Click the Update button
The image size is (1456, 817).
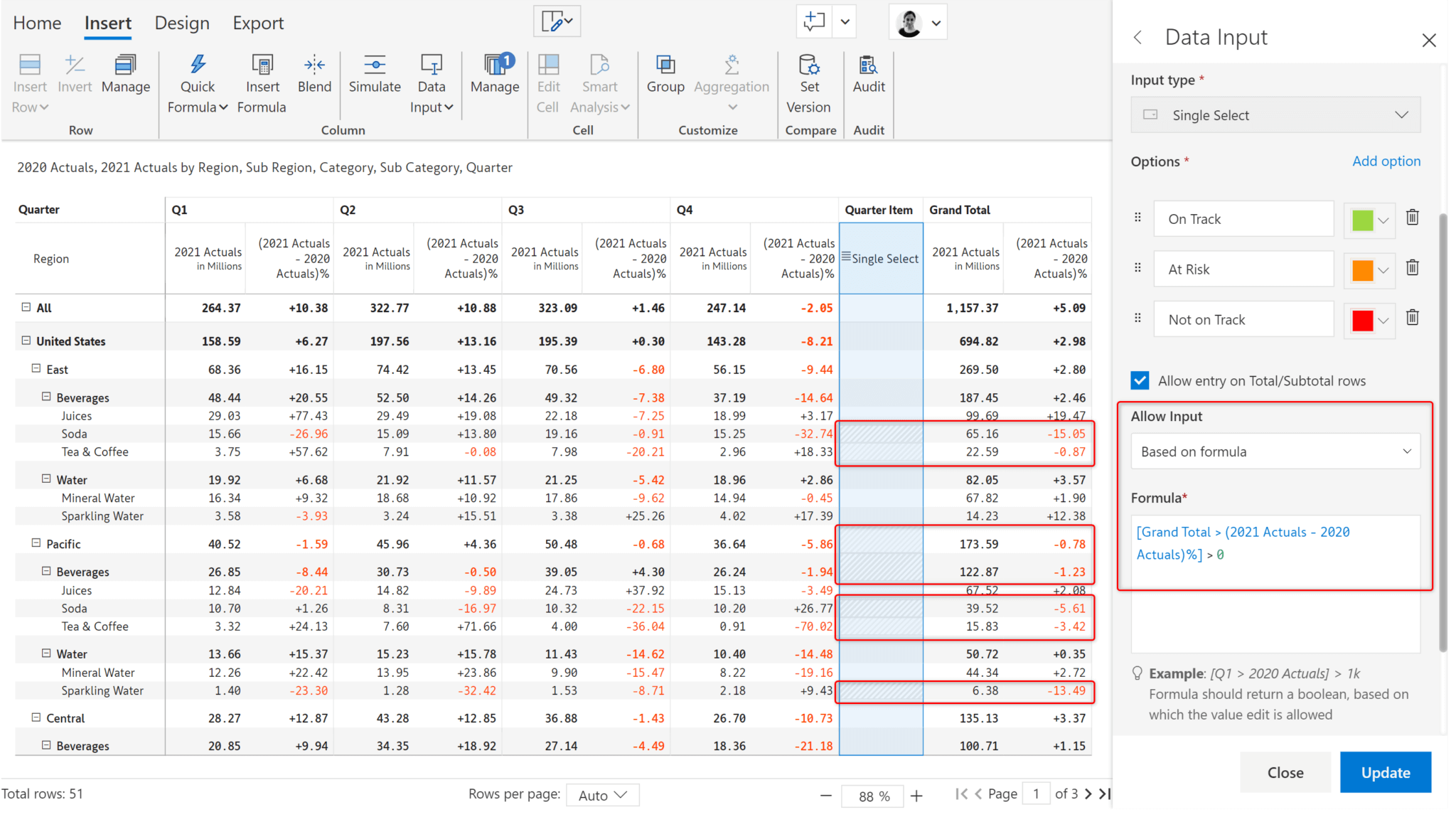coord(1385,772)
